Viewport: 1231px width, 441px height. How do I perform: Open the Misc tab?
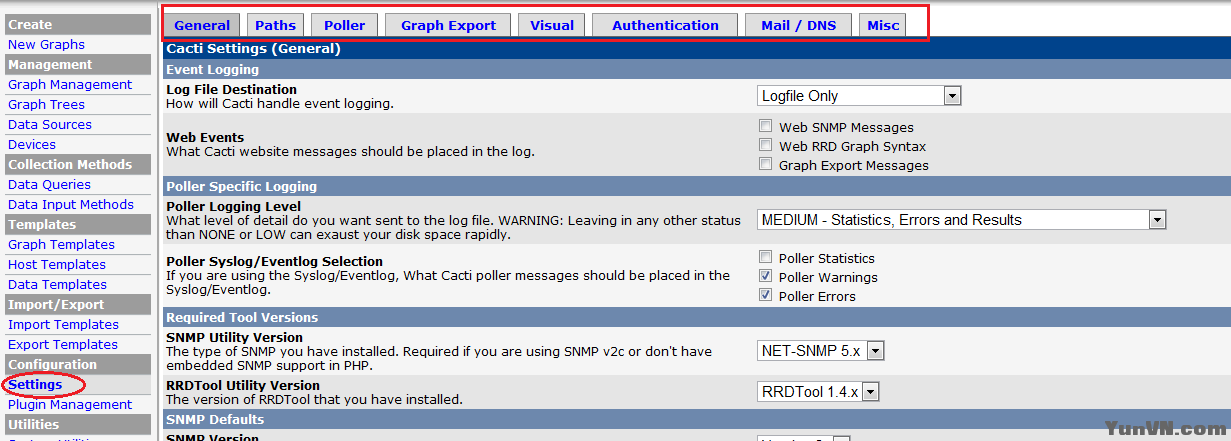click(883, 25)
